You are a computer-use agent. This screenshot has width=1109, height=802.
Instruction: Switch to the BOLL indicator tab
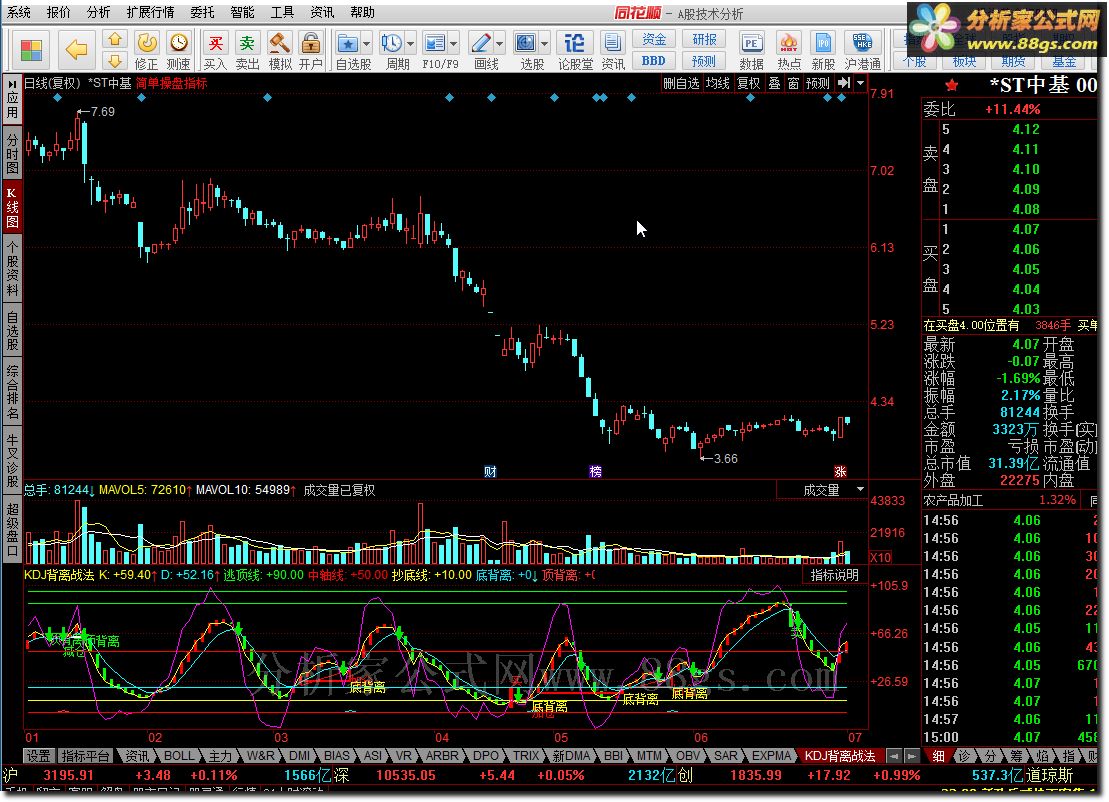click(179, 755)
